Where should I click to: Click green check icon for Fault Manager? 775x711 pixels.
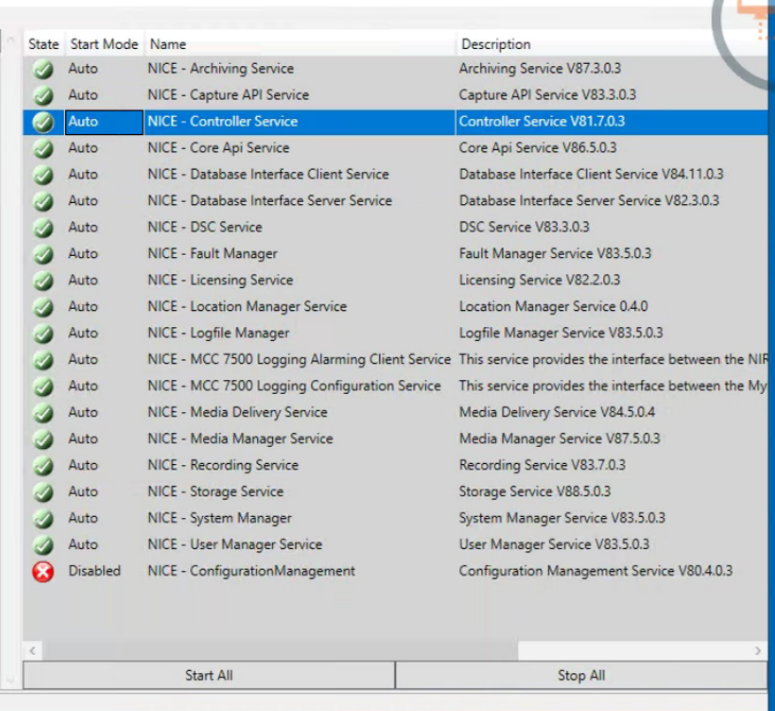(43, 253)
